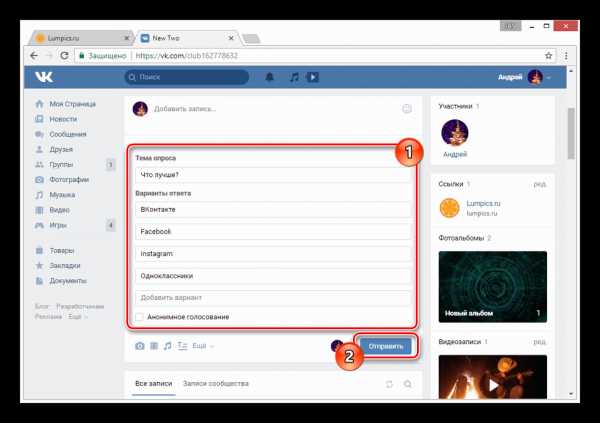Open Блог footer link
600x423 pixels.
click(42, 307)
